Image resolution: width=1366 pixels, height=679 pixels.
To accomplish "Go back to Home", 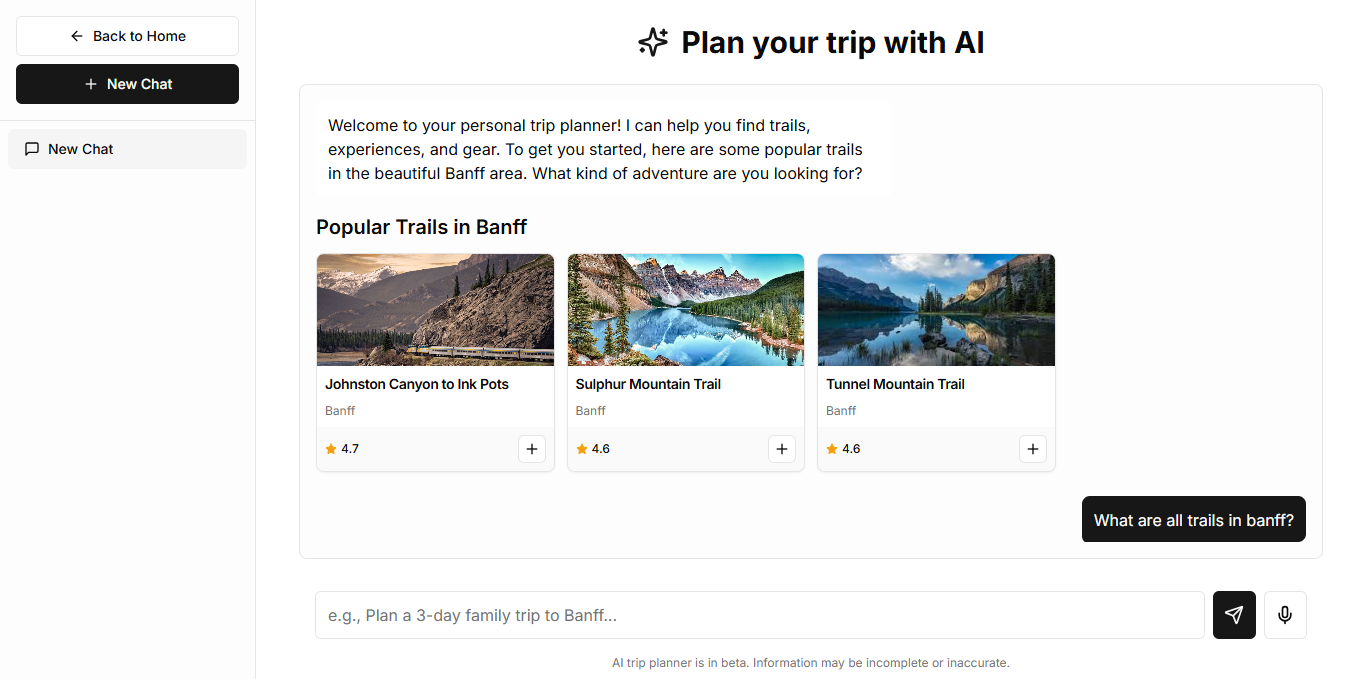I will (127, 36).
